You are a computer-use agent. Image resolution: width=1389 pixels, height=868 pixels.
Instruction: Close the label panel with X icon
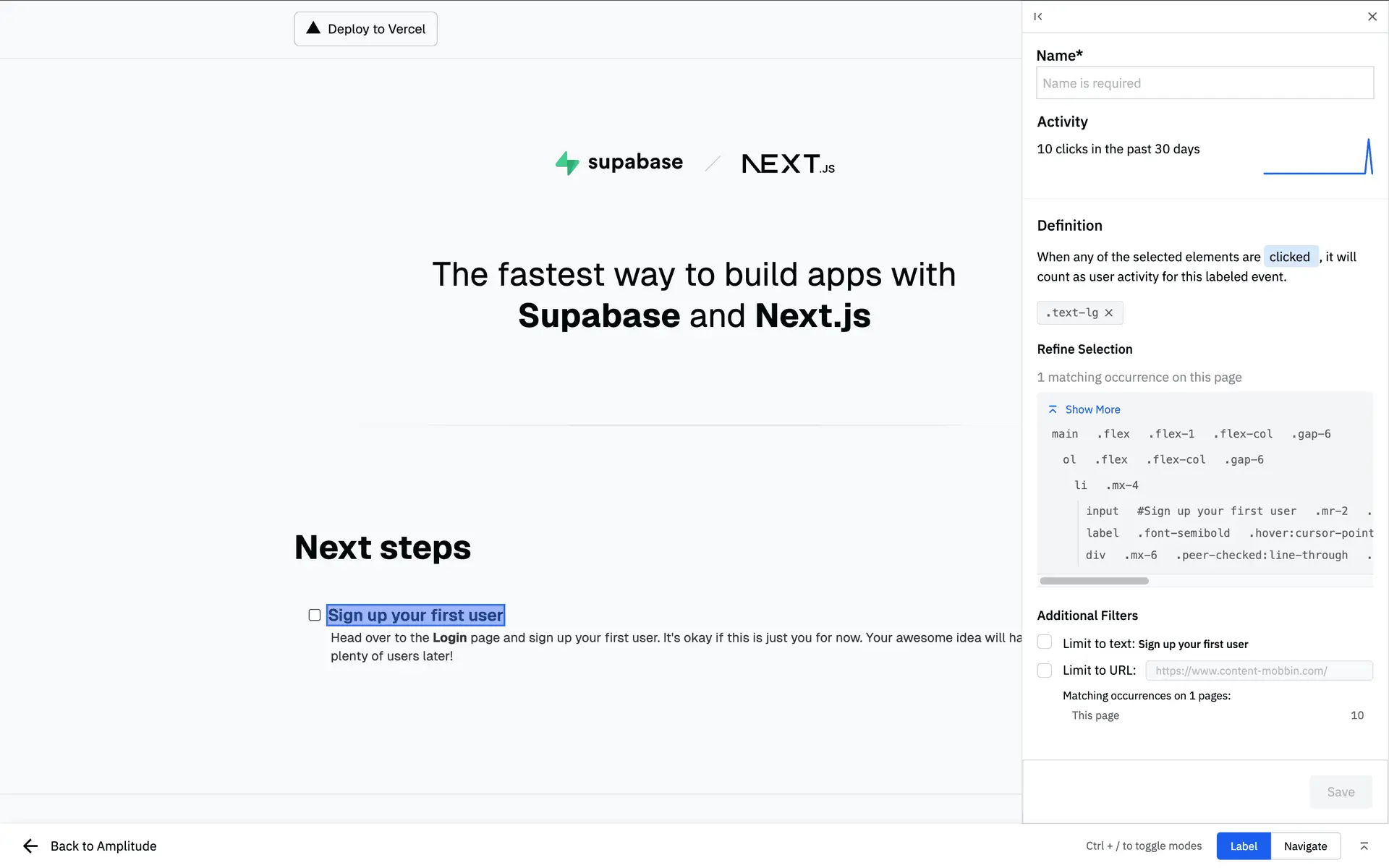1372,17
